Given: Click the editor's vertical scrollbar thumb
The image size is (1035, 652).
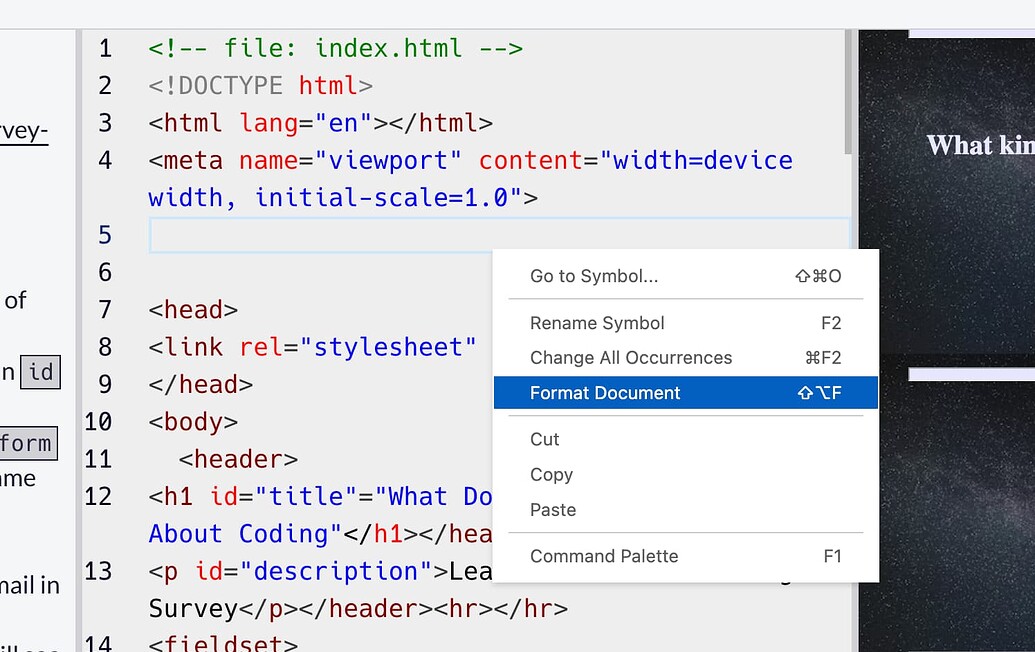Looking at the screenshot, I should [x=849, y=92].
